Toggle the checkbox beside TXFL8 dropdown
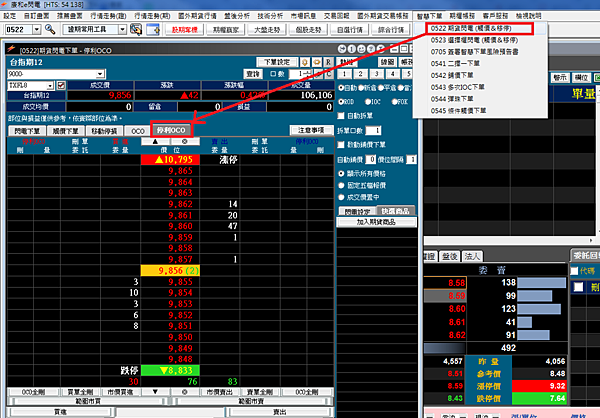 click(61, 85)
